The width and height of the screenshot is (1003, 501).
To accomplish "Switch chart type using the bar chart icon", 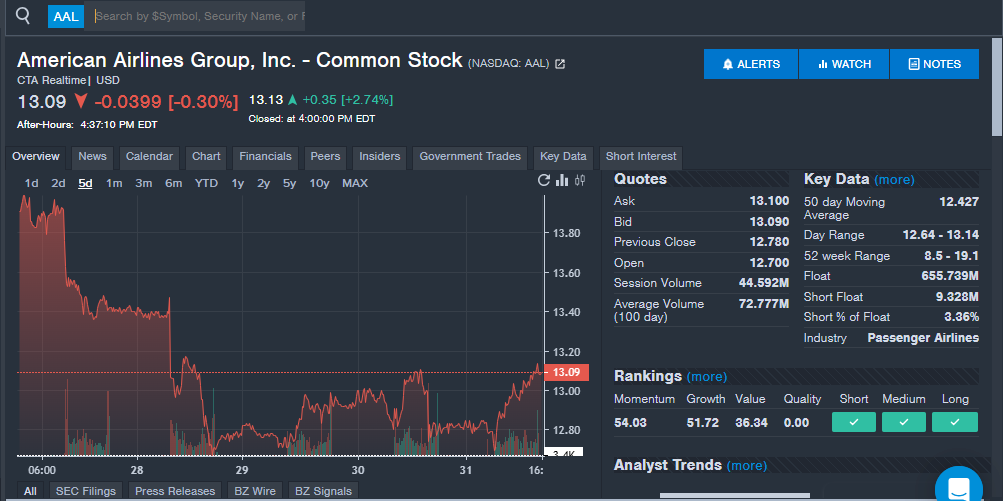I will coord(562,181).
